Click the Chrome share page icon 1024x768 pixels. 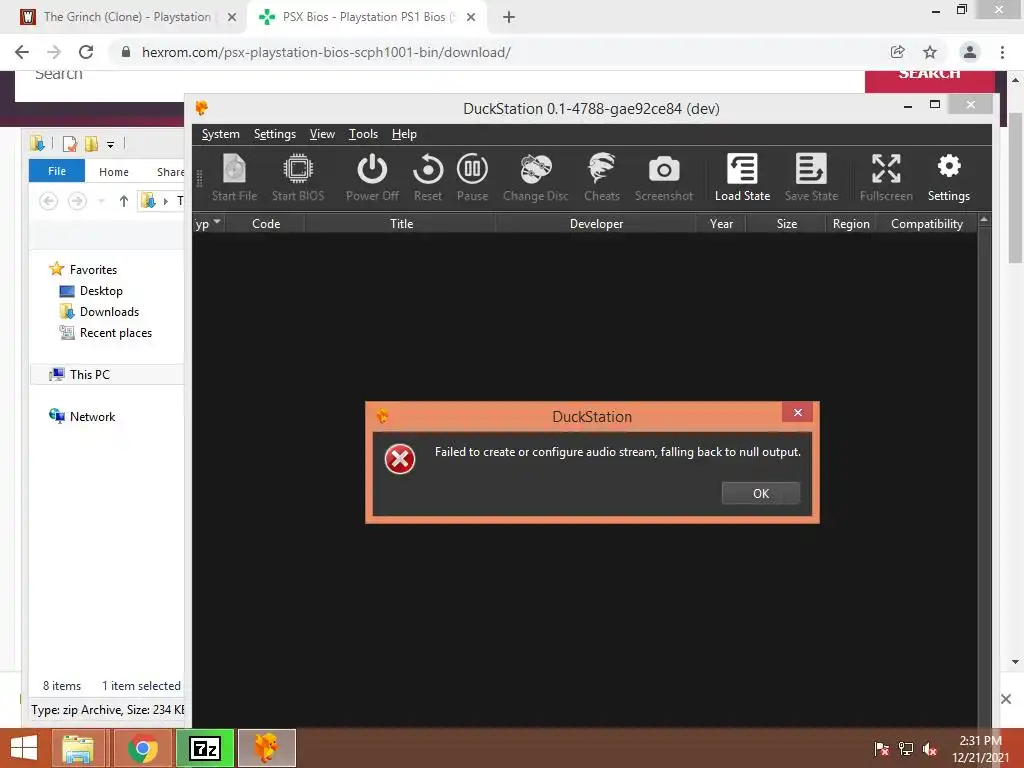(898, 52)
